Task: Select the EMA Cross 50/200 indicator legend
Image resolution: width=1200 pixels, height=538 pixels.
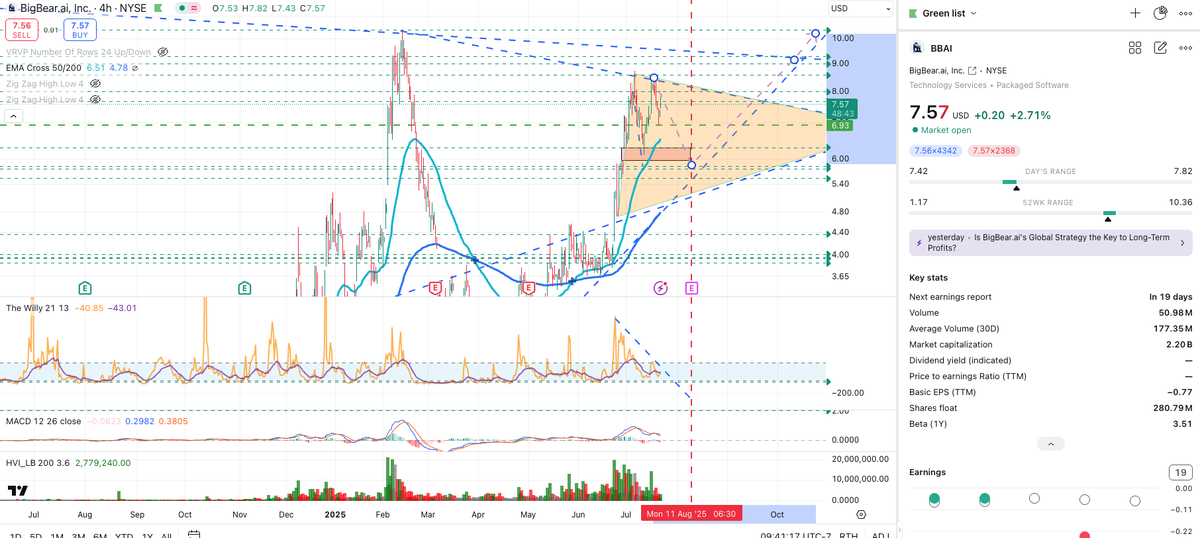Action: [42, 68]
